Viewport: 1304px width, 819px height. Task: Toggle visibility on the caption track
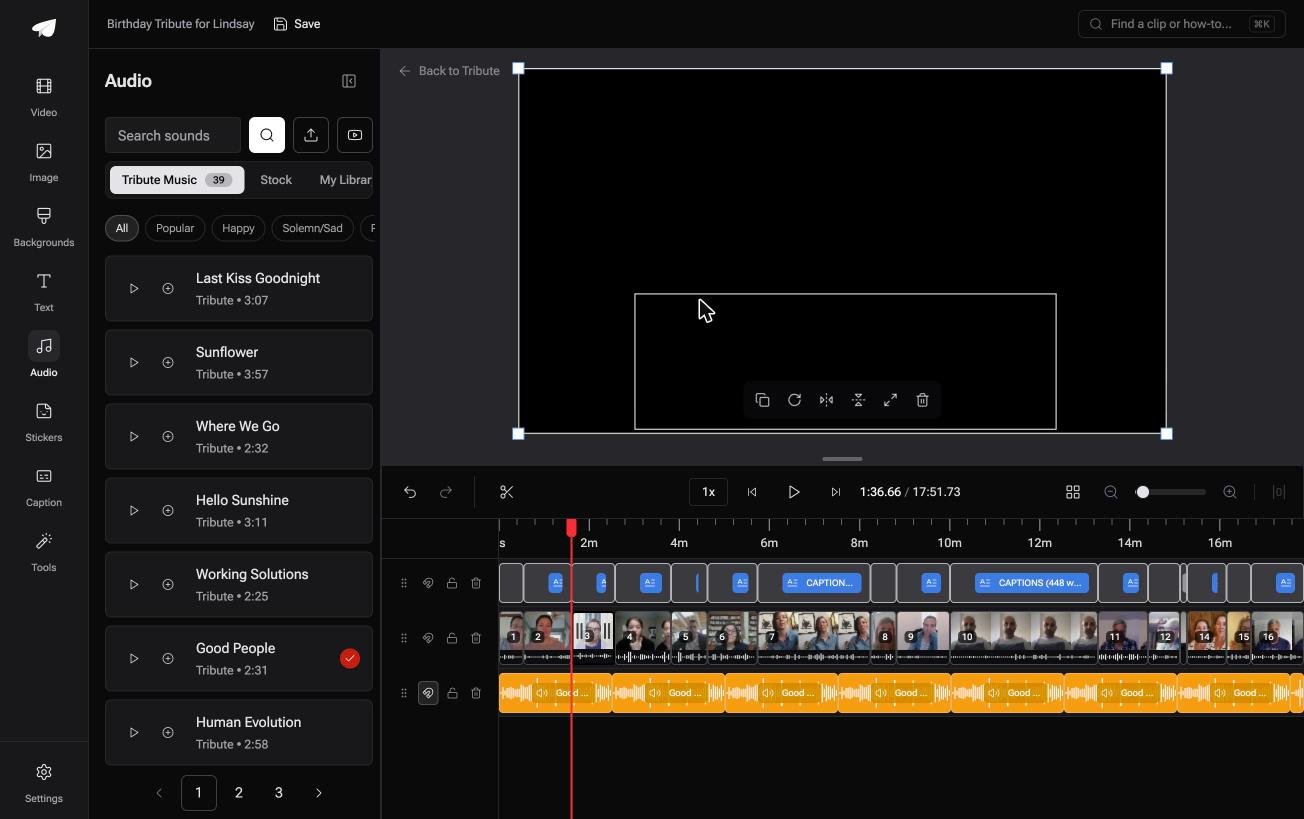pyautogui.click(x=428, y=583)
